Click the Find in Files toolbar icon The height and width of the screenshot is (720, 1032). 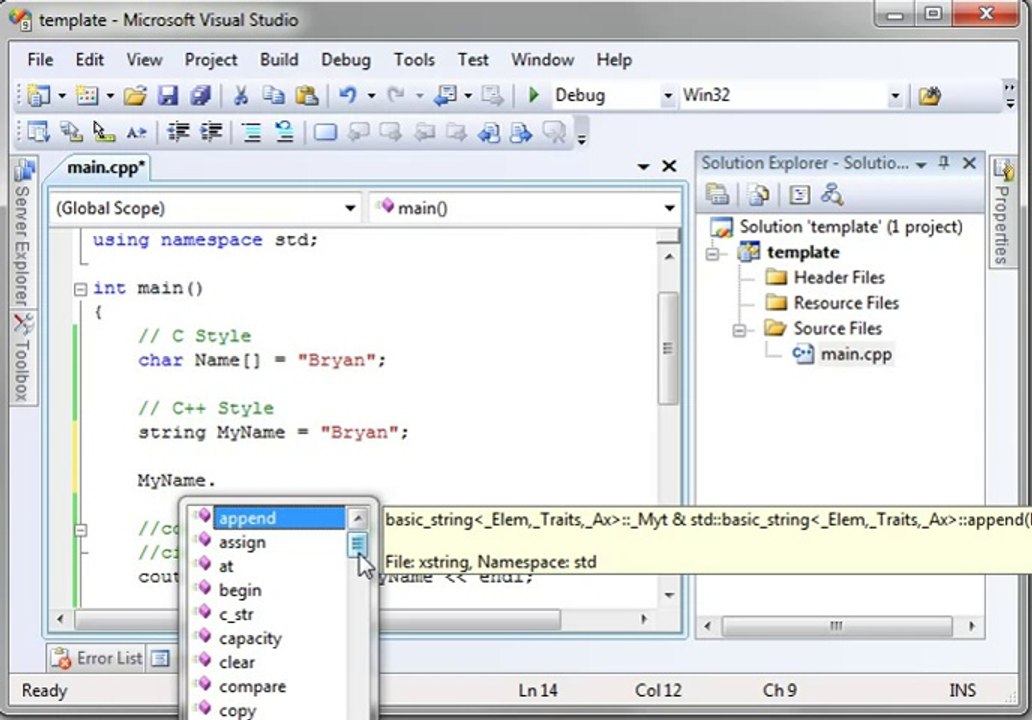[929, 96]
